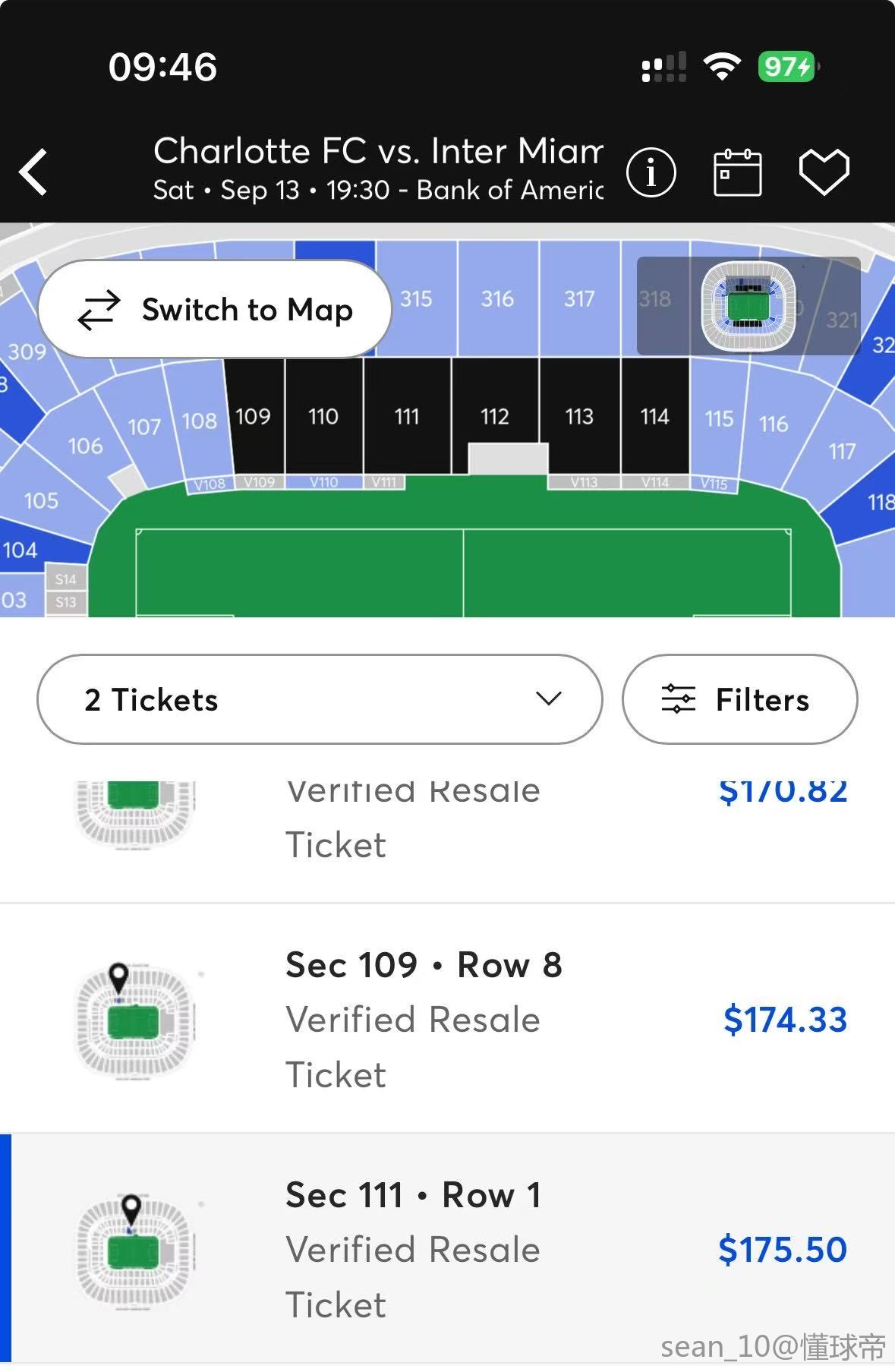Open the calendar dates icon
This screenshot has width=895, height=1372.
click(737, 172)
